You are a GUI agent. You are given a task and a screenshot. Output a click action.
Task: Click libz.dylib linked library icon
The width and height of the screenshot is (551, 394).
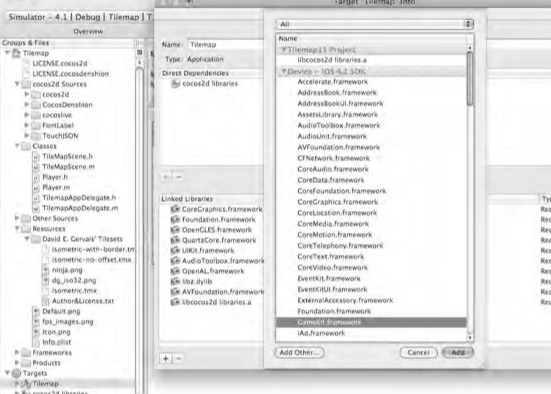[175, 282]
